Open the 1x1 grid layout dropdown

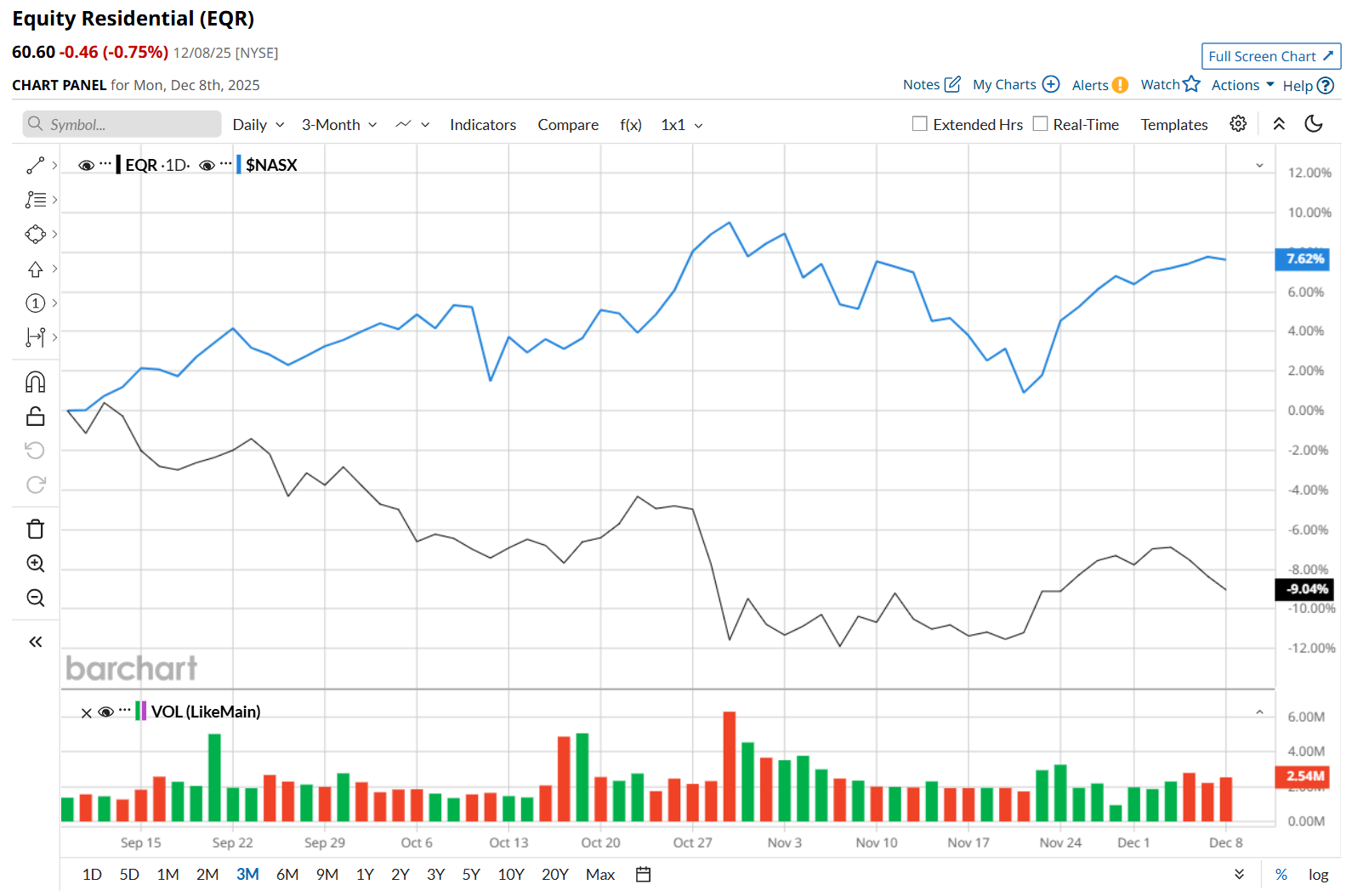[x=682, y=125]
